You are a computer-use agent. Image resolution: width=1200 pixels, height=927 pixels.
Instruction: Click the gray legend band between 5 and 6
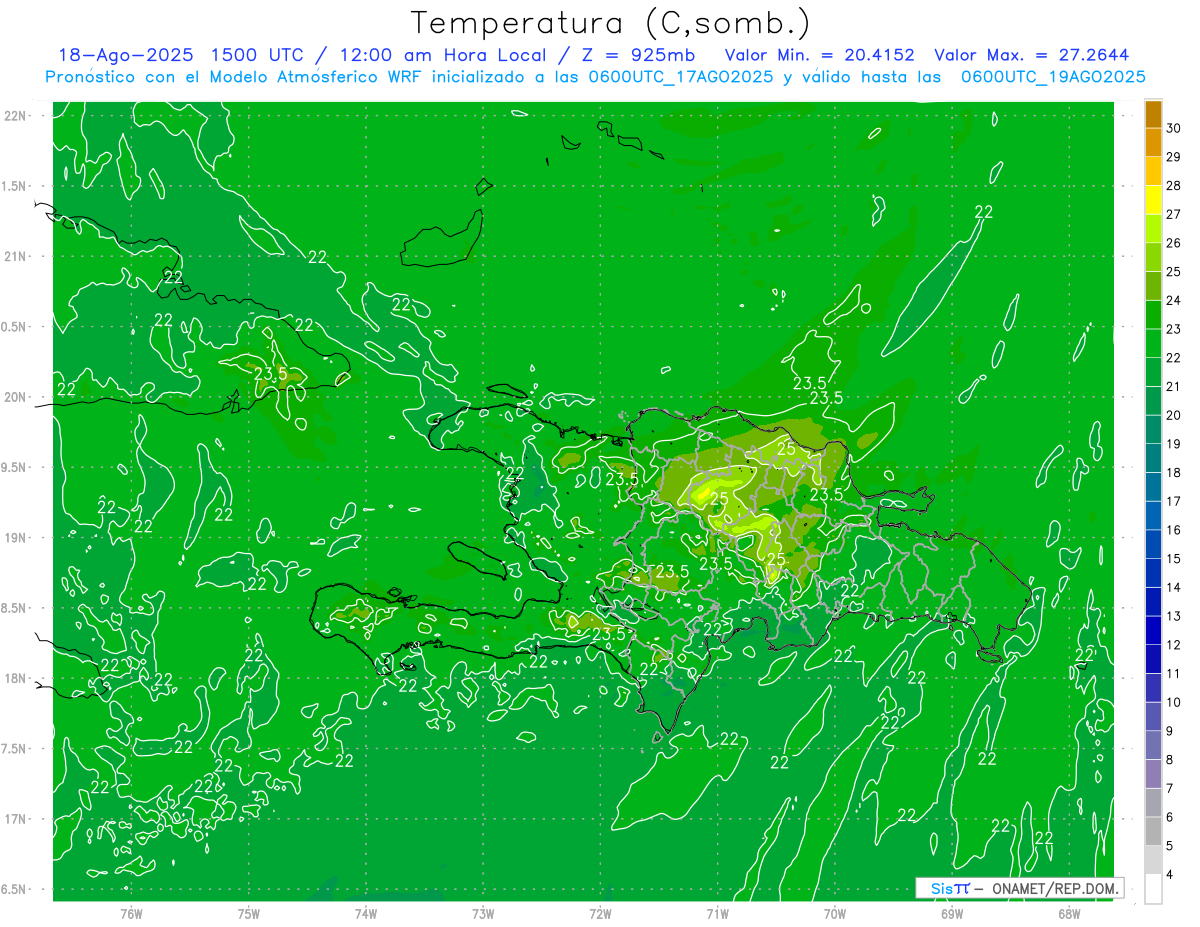[x=1153, y=831]
